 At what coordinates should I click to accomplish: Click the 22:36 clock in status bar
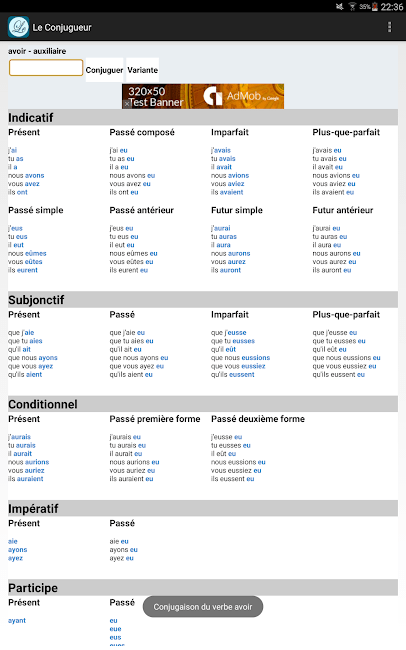pyautogui.click(x=392, y=7)
